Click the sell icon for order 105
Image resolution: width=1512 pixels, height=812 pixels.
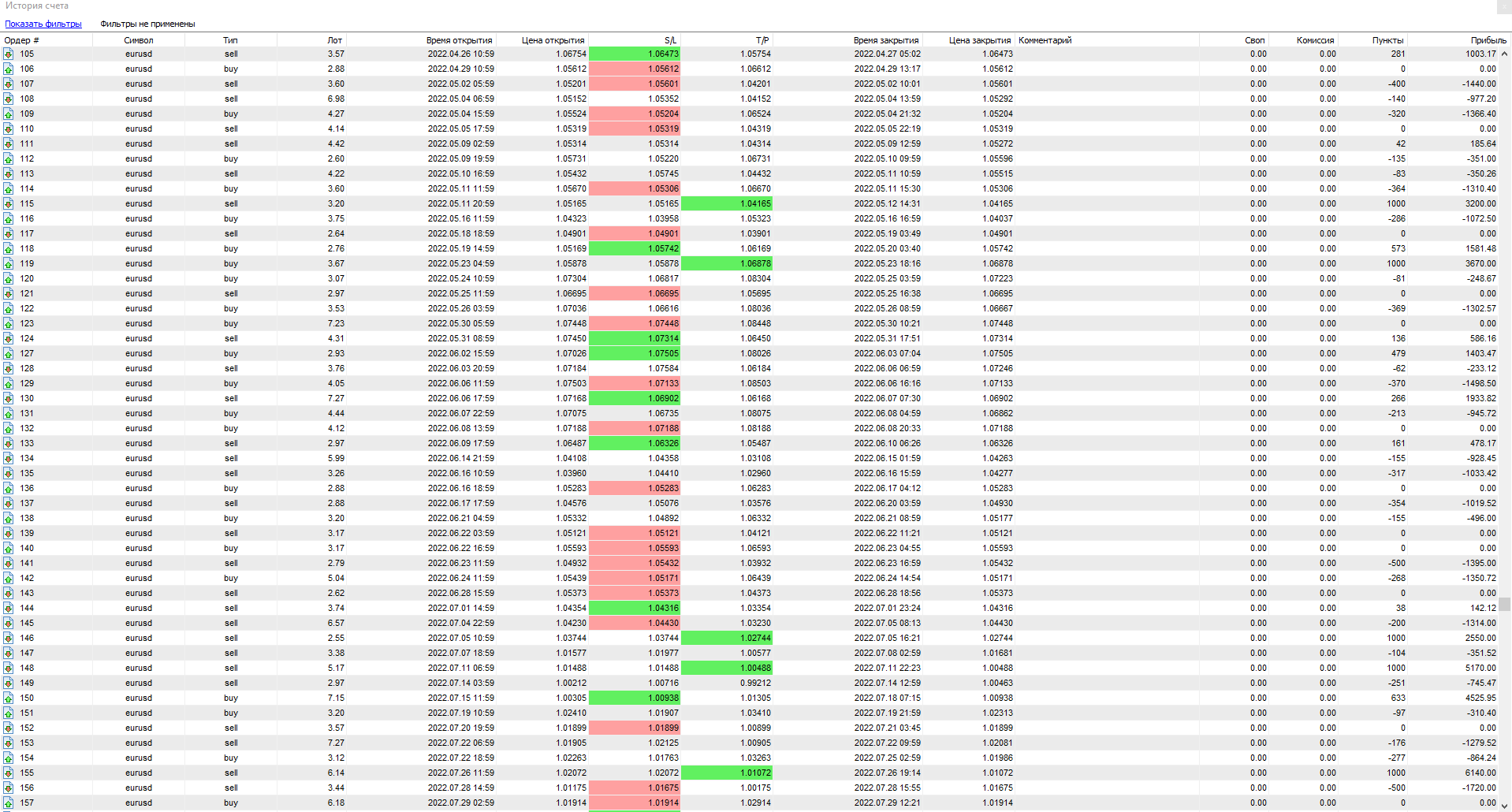click(8, 54)
